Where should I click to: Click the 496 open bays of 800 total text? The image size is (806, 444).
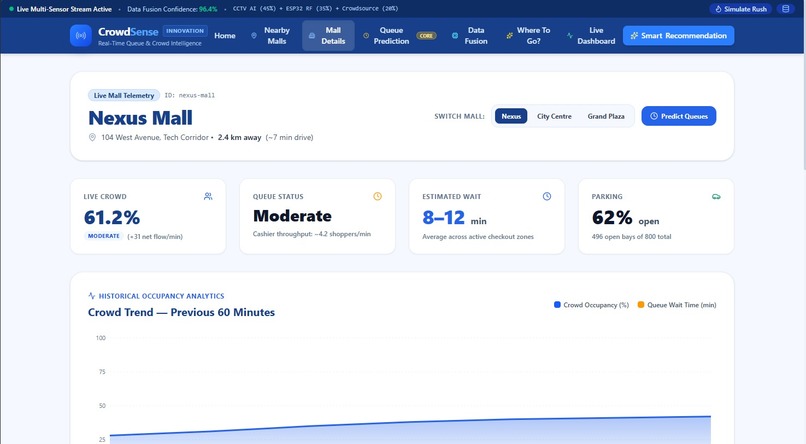click(x=631, y=236)
